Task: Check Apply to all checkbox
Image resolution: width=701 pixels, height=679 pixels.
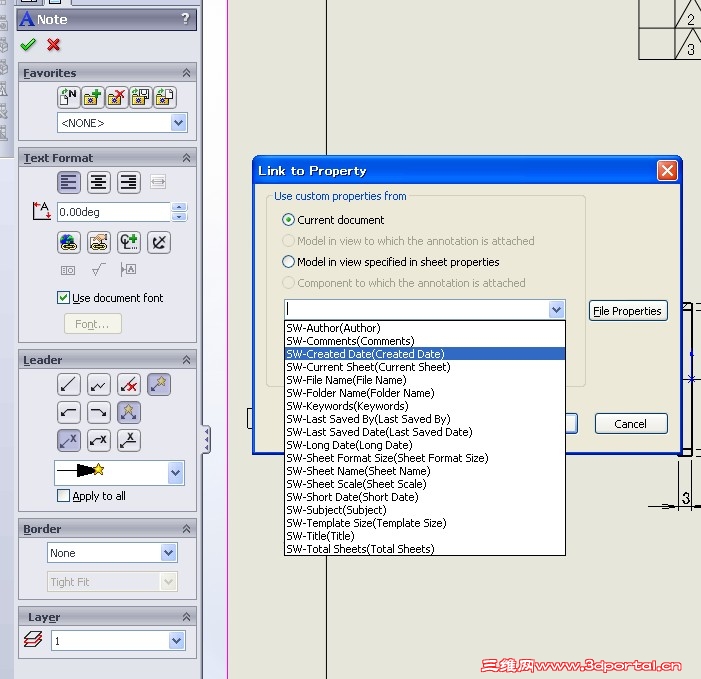Action: click(63, 496)
